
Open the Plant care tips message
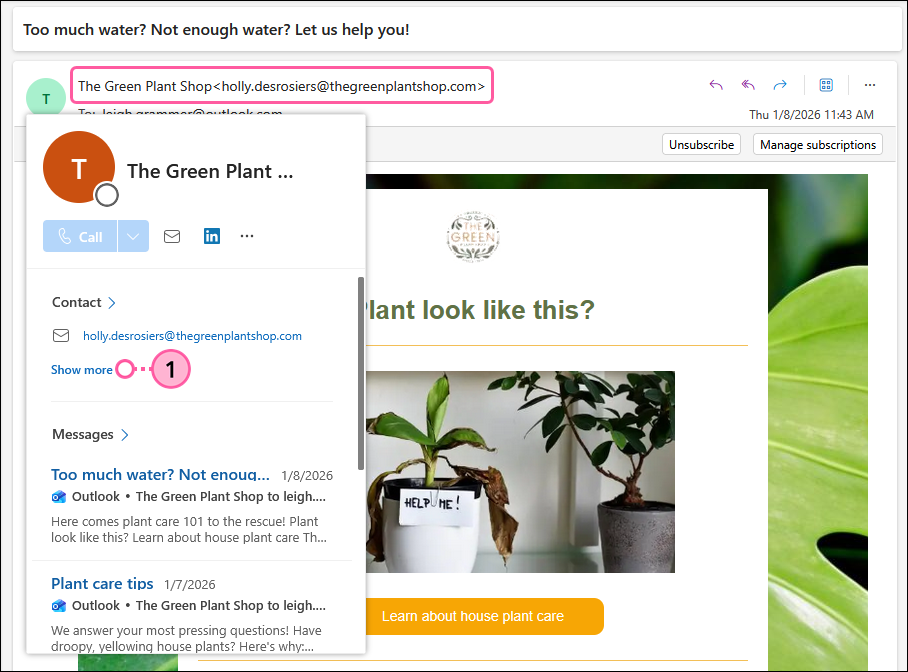click(102, 583)
